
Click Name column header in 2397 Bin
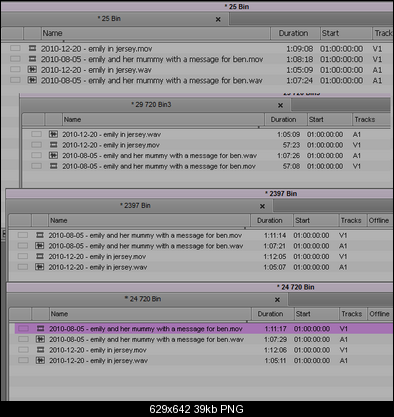pos(149,220)
